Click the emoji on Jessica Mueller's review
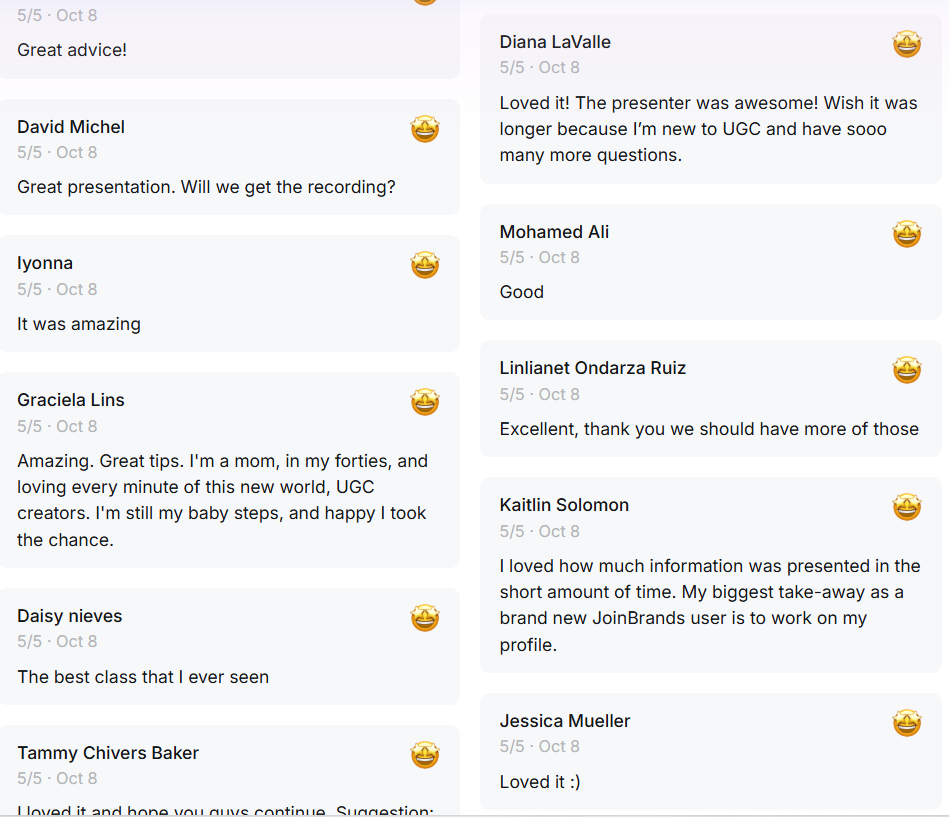 tap(907, 723)
